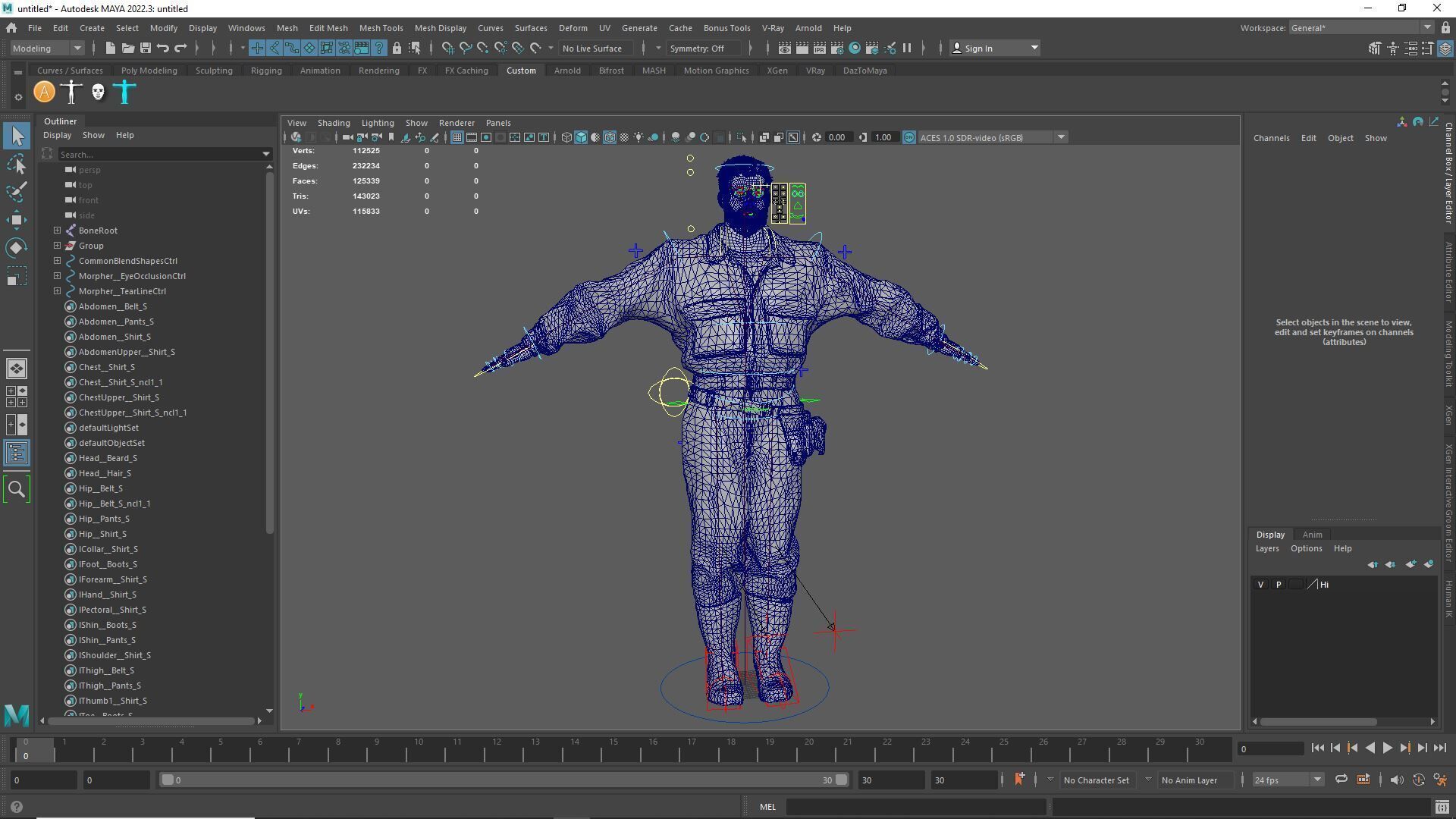Toggle viewport grid display

click(x=457, y=138)
